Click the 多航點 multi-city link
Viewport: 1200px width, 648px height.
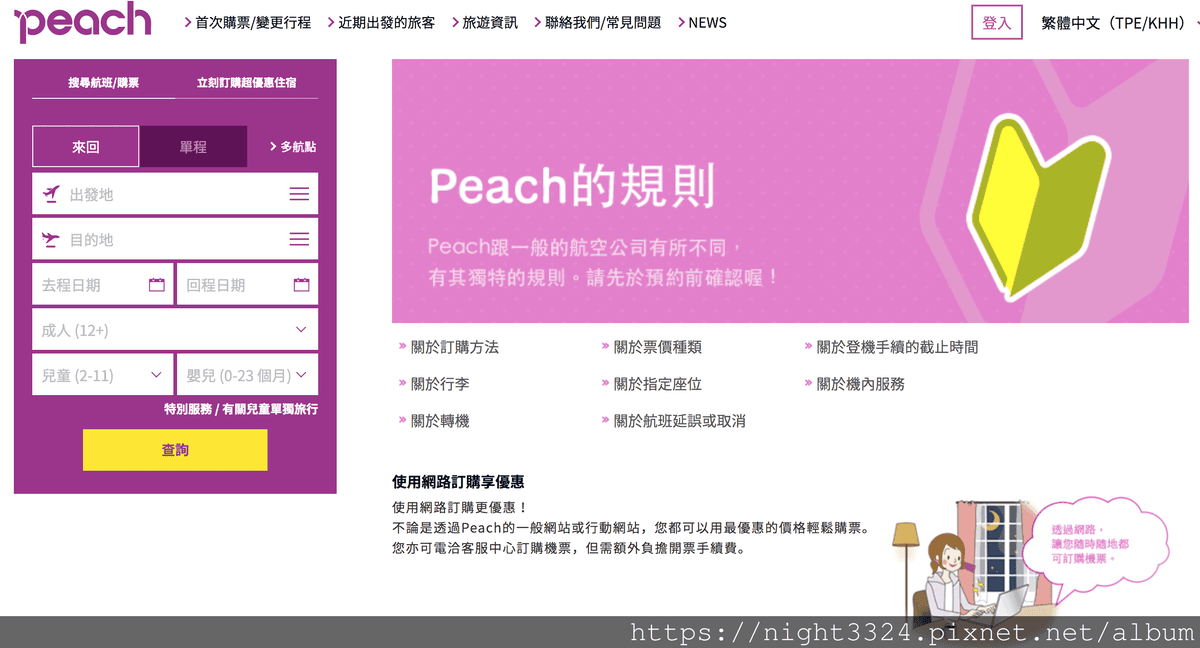point(293,146)
